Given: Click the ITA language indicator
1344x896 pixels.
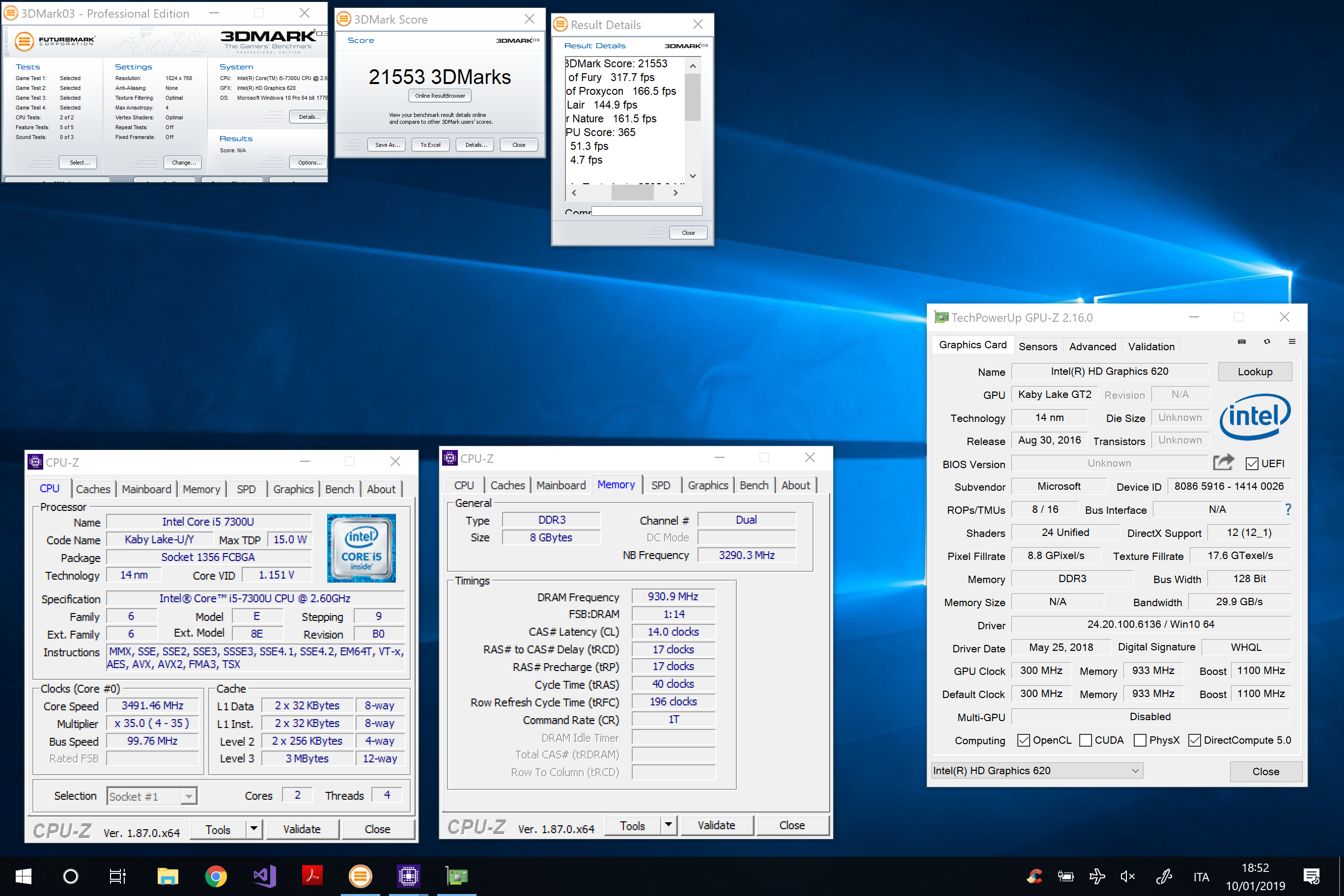Looking at the screenshot, I should point(1201,876).
